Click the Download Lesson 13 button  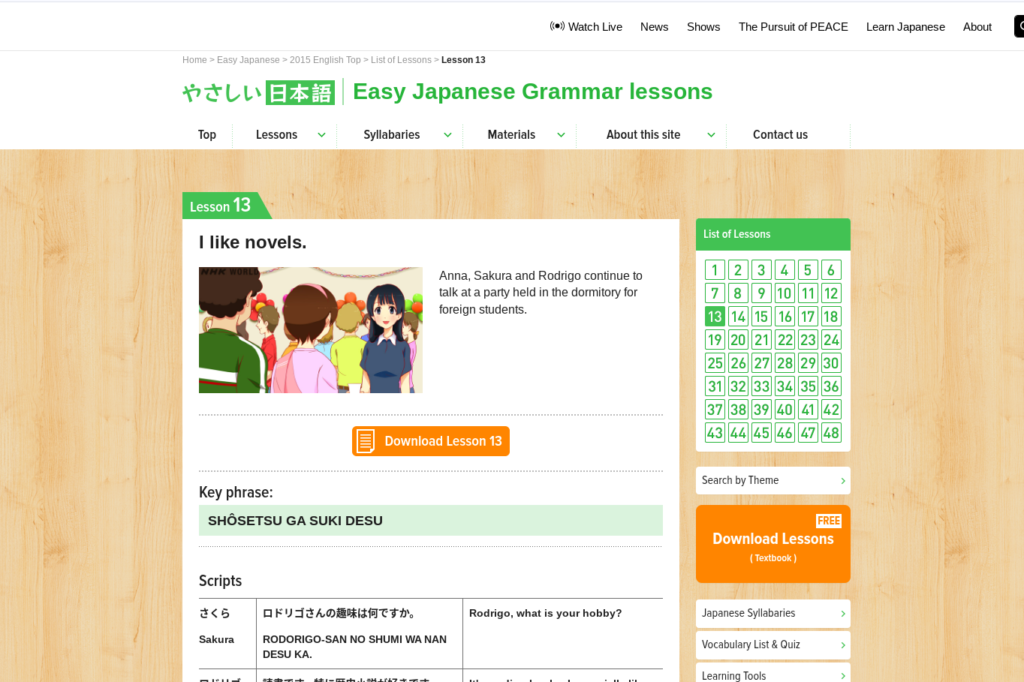(x=430, y=441)
